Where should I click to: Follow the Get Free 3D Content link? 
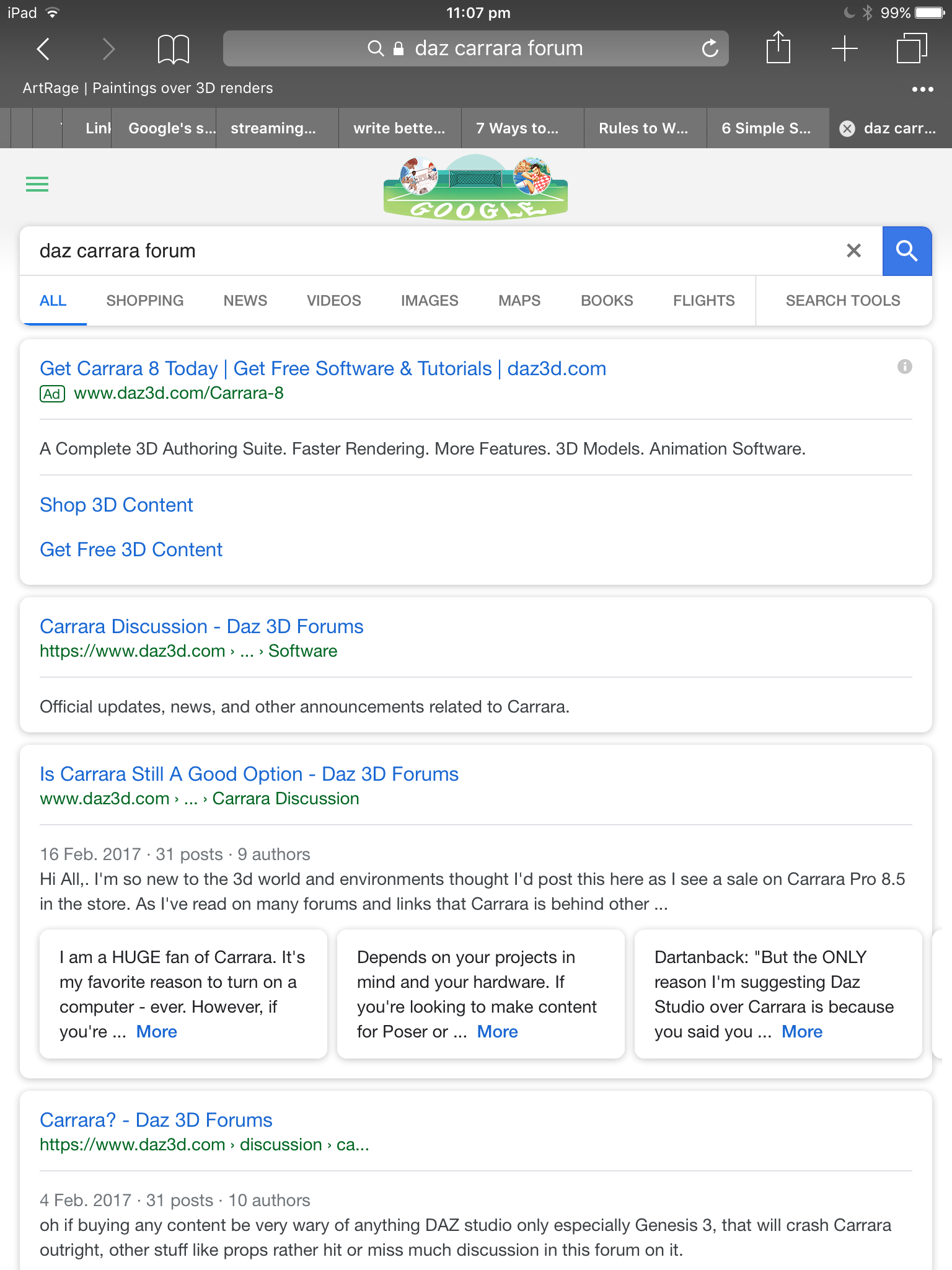point(131,550)
